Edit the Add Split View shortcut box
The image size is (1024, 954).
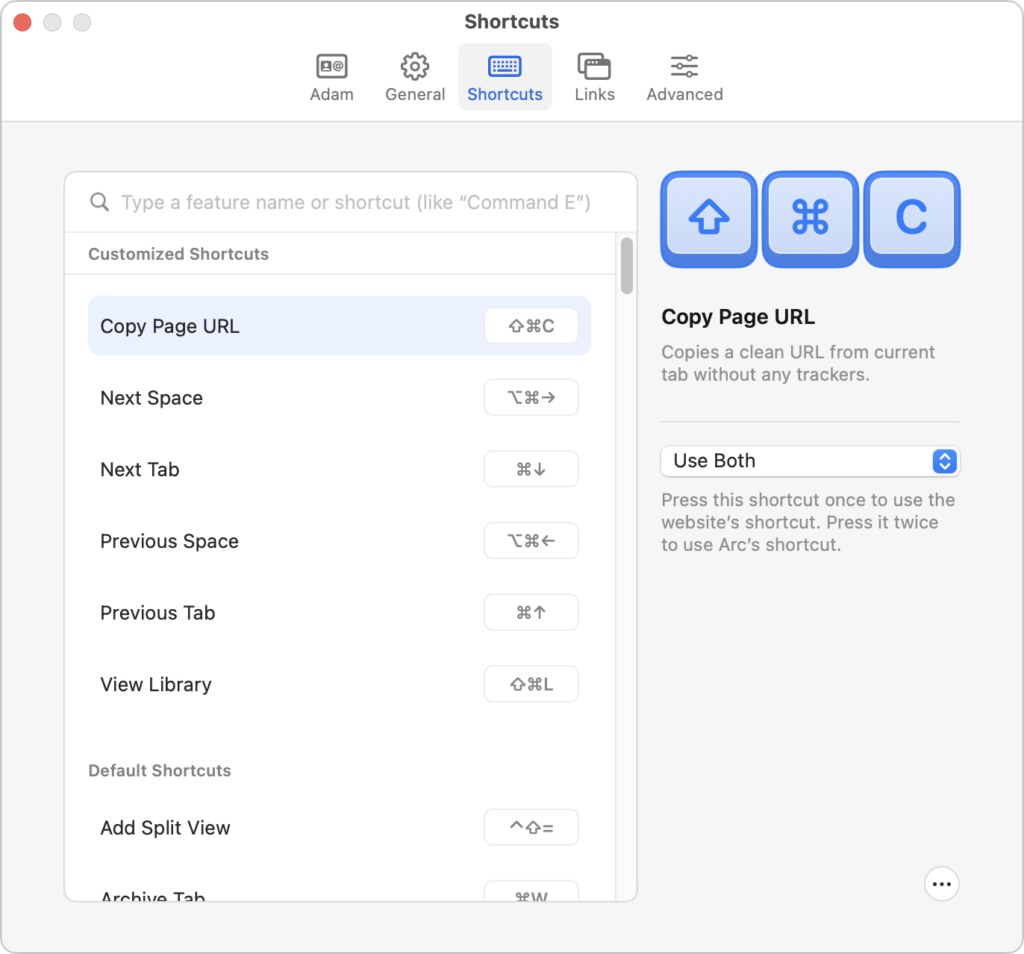(x=531, y=827)
